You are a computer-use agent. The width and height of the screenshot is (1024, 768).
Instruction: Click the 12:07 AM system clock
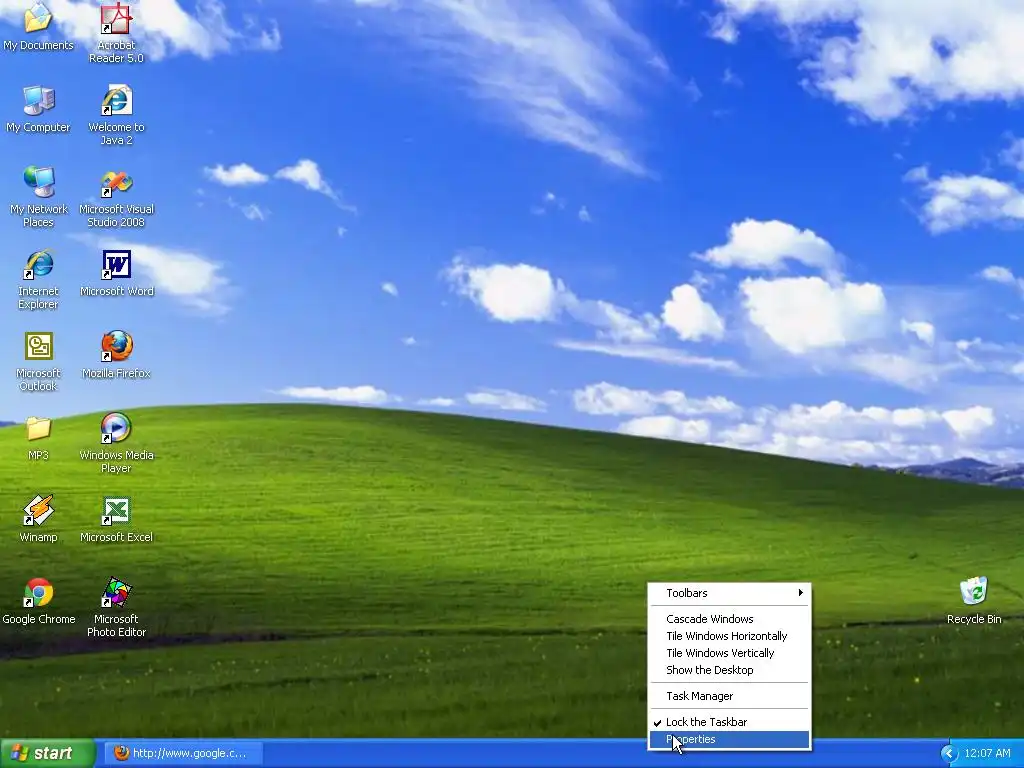point(987,753)
